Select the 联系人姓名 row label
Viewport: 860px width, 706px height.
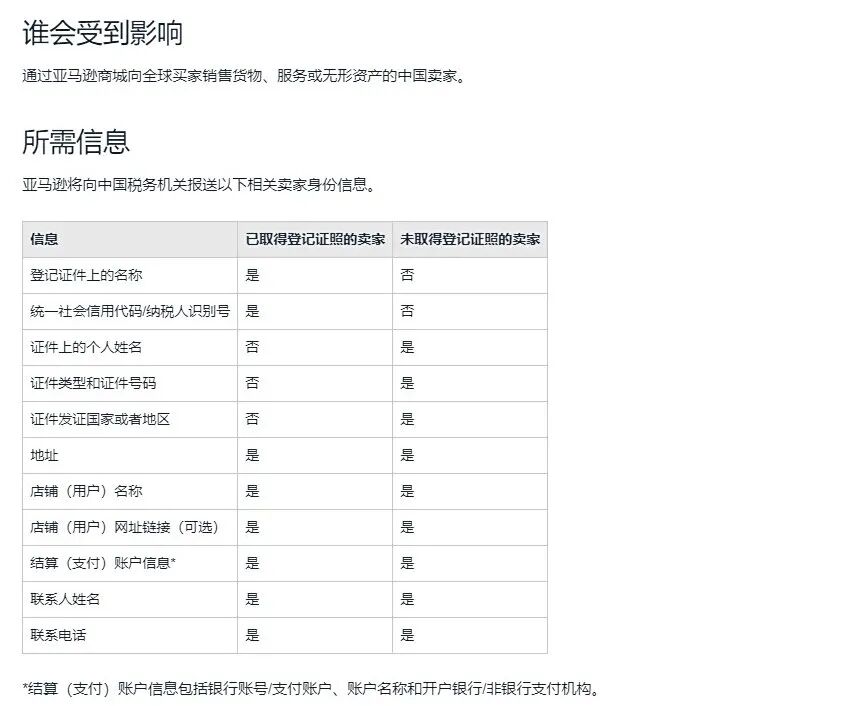point(65,599)
